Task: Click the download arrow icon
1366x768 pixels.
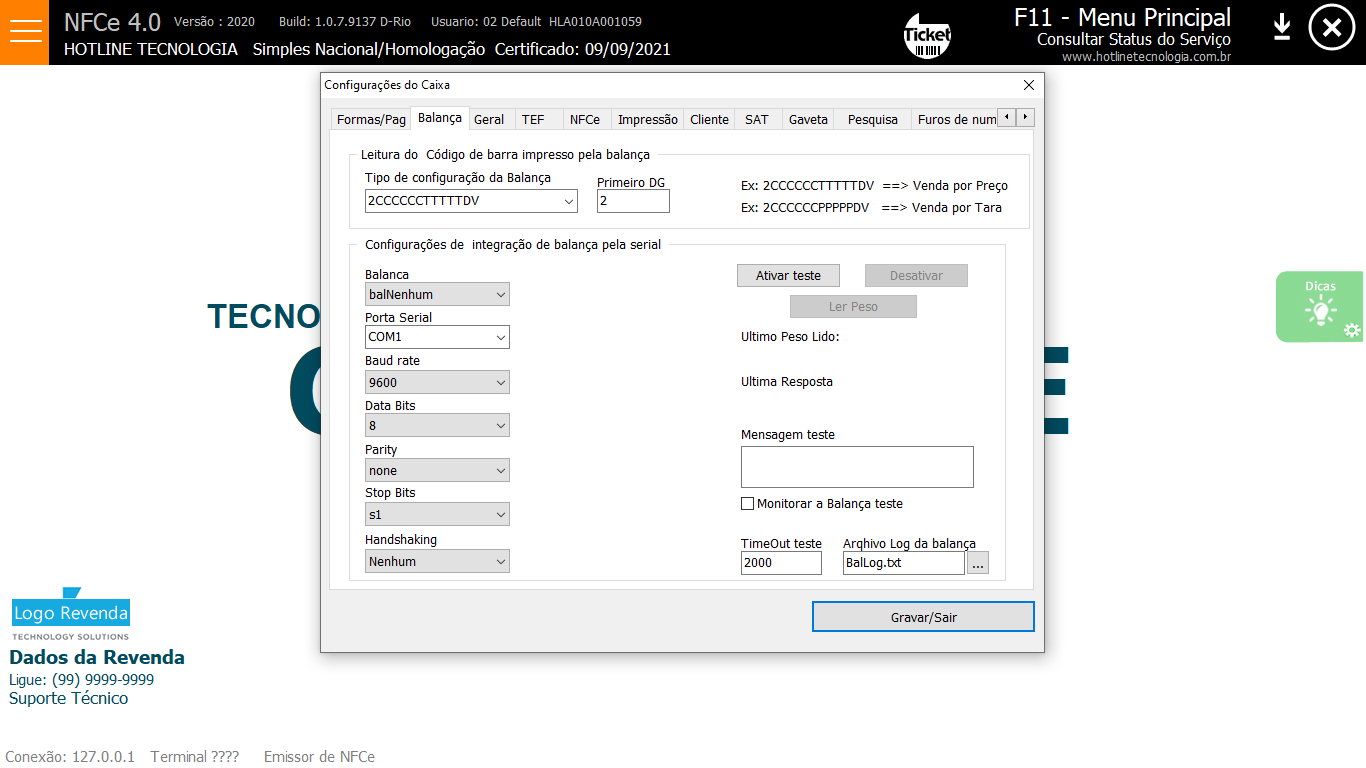Action: (x=1282, y=28)
